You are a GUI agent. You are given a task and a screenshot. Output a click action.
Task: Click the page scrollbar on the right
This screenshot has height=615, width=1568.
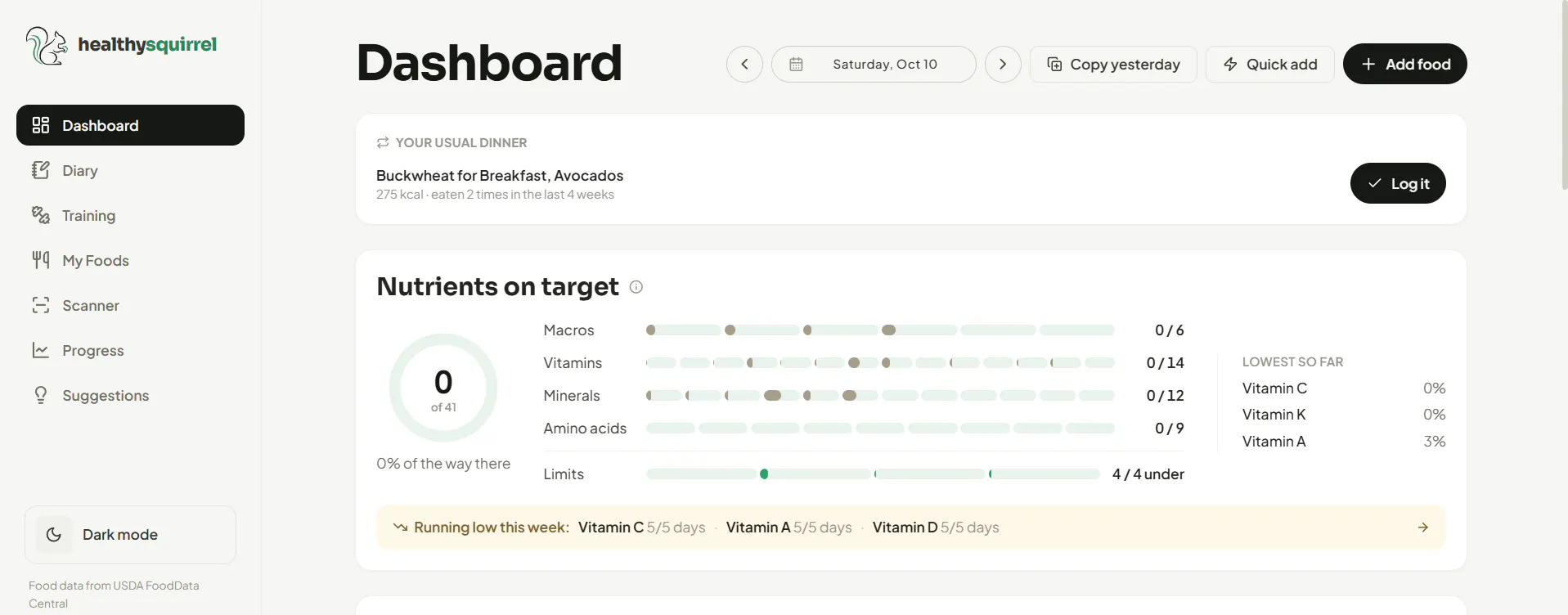(1565, 95)
